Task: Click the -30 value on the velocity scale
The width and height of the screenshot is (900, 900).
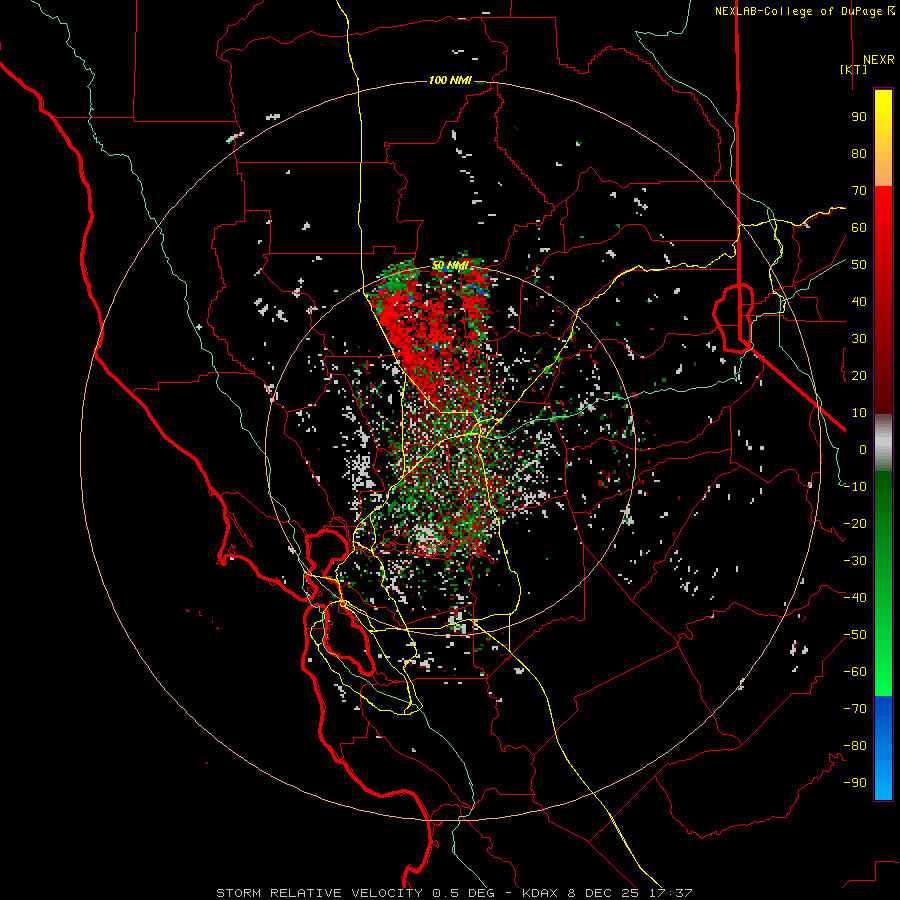Action: point(855,561)
